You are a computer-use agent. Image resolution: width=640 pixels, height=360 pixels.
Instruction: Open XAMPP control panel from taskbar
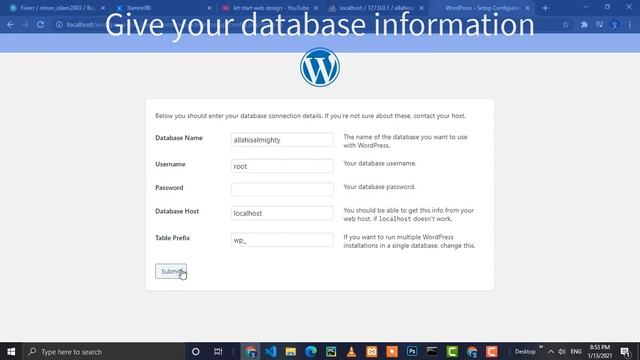click(371, 351)
